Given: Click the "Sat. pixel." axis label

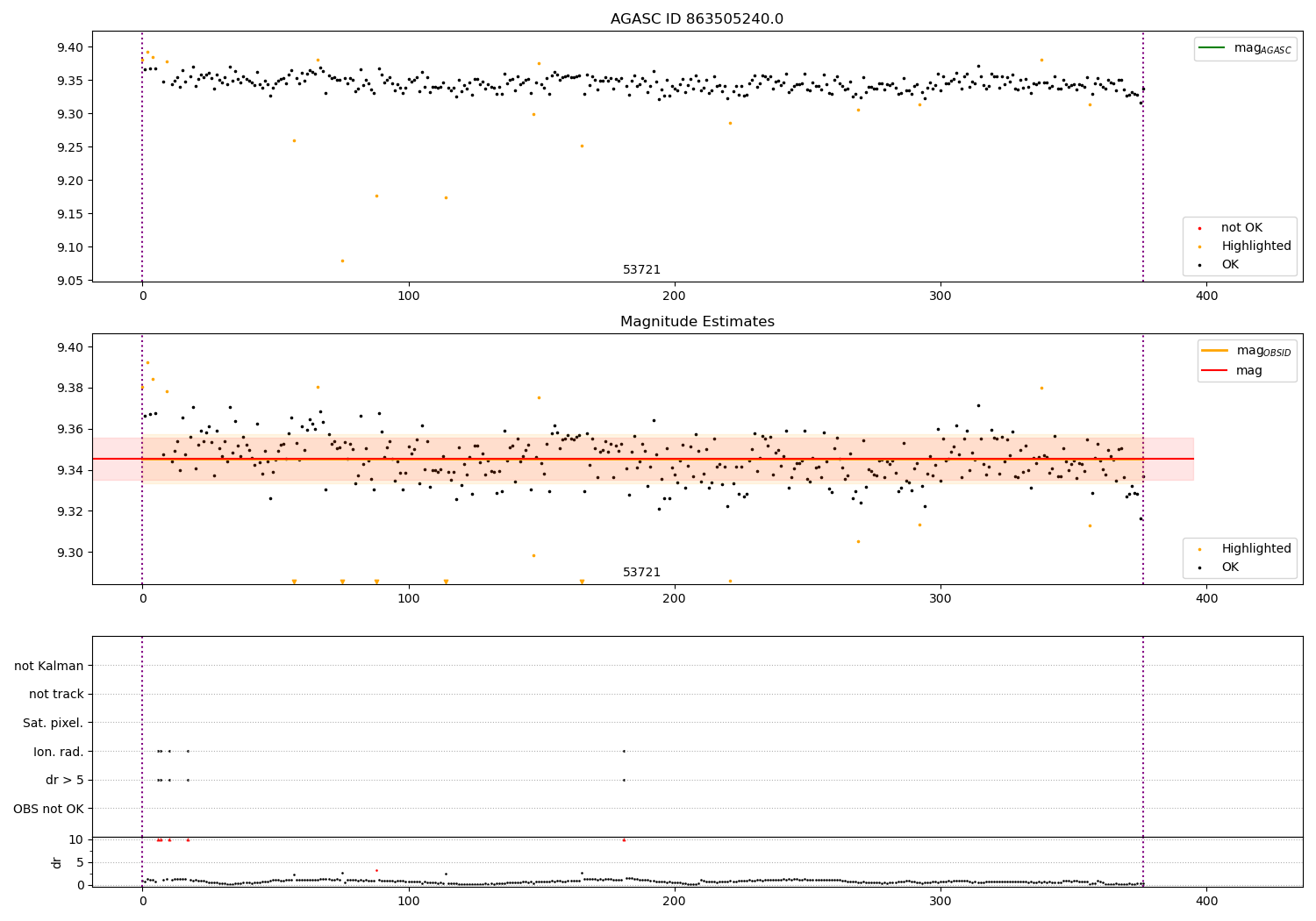Looking at the screenshot, I should pos(54,724).
